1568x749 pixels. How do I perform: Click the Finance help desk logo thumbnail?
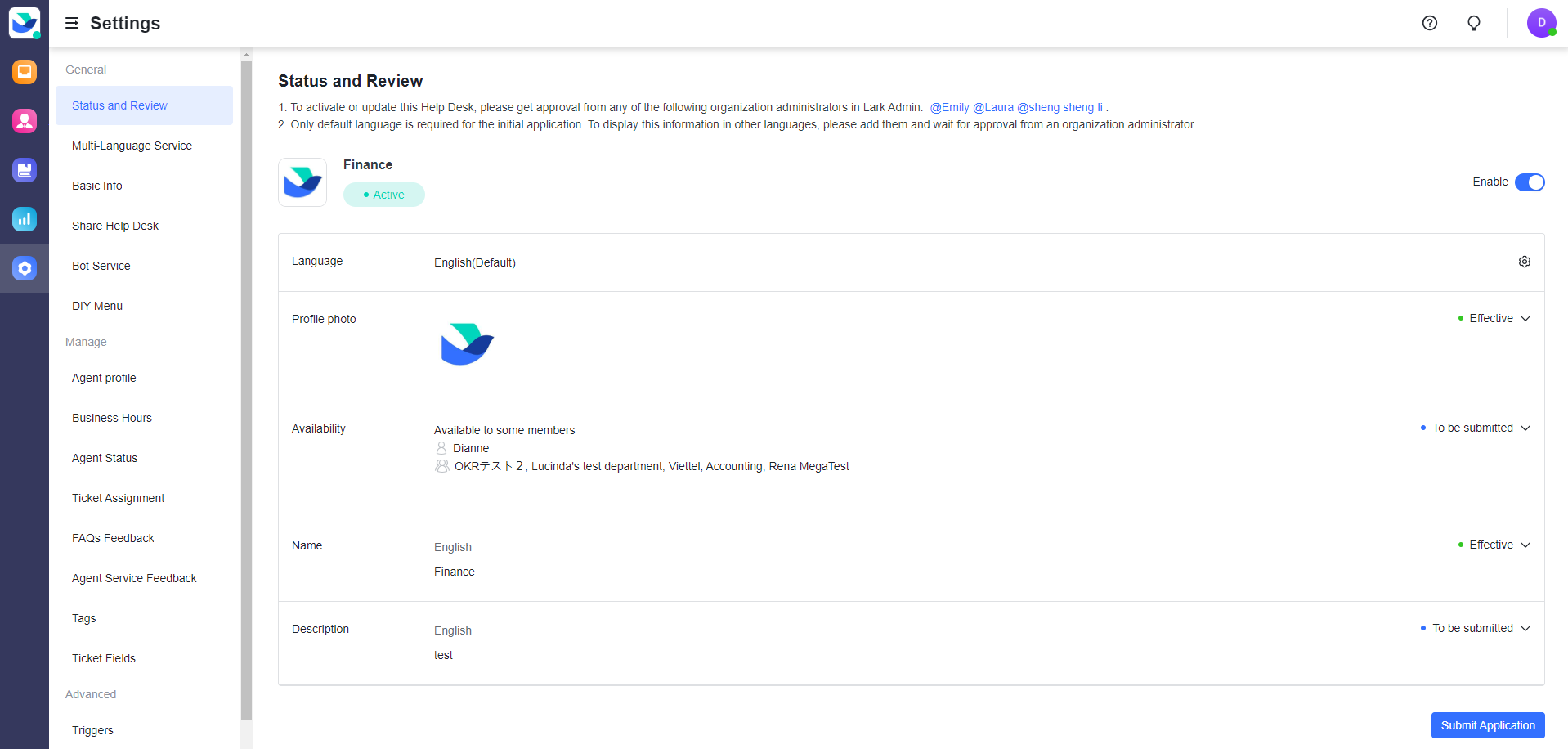click(x=302, y=182)
